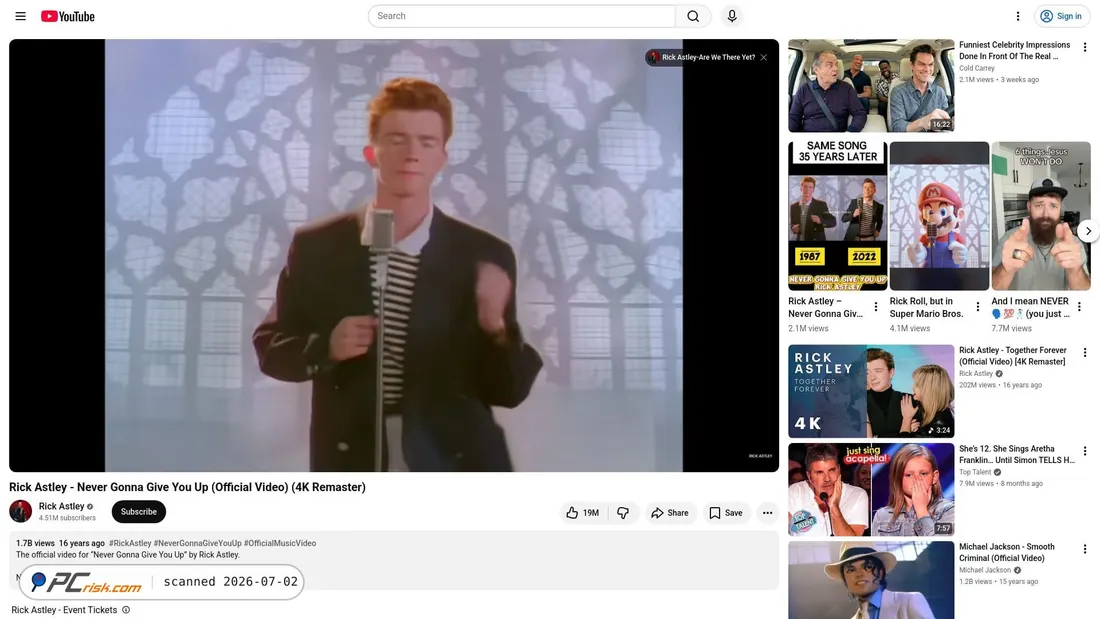Open 'She's 12. She Sings Aretha Franklin' thumbnail
The image size is (1100, 619).
[871, 489]
